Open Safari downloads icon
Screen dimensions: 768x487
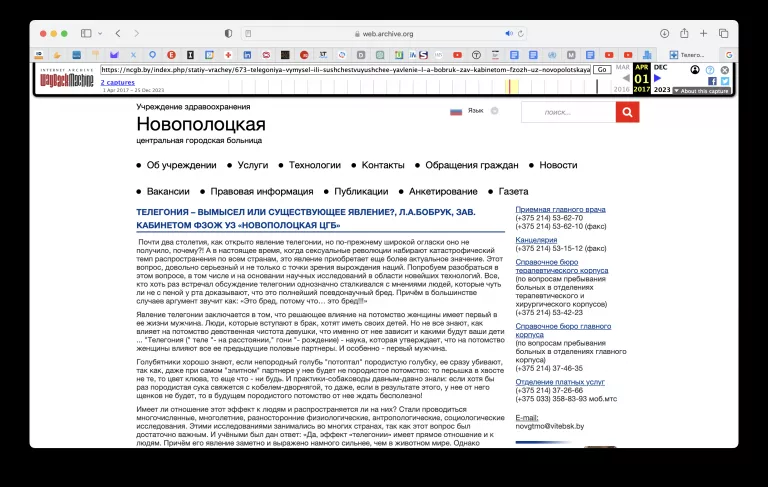coord(664,33)
